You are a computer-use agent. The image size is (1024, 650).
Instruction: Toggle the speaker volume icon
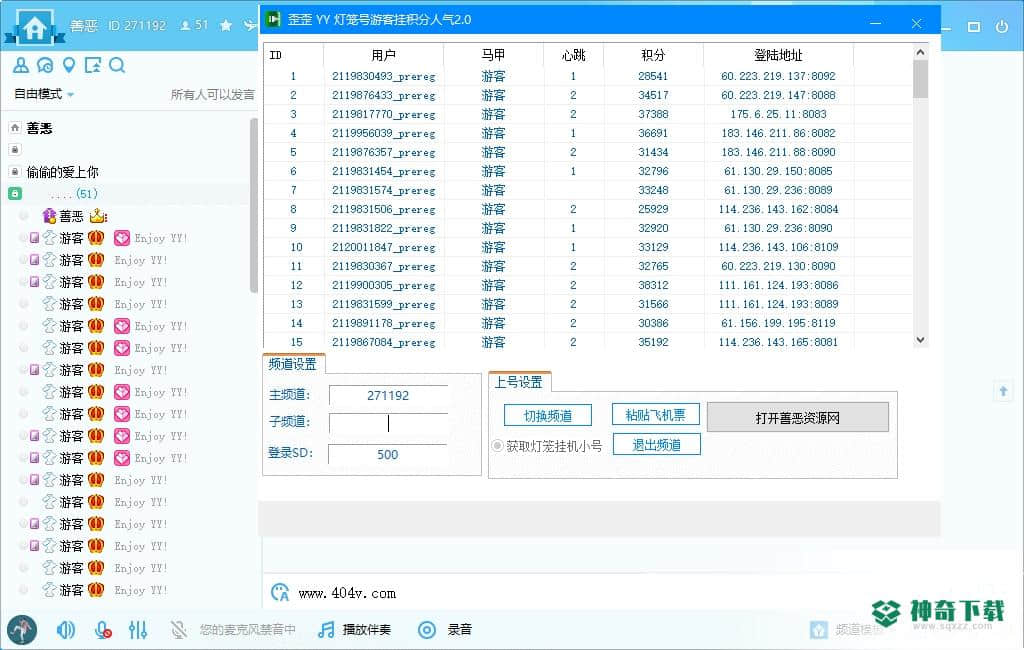click(65, 630)
